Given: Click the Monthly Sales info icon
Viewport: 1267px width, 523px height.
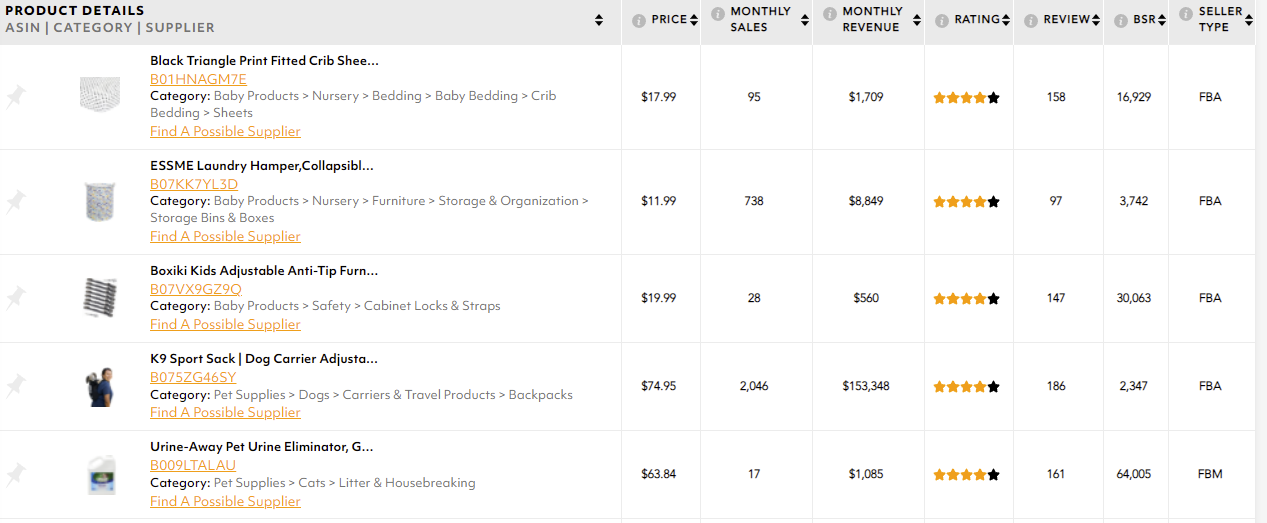Looking at the screenshot, I should [x=718, y=14].
